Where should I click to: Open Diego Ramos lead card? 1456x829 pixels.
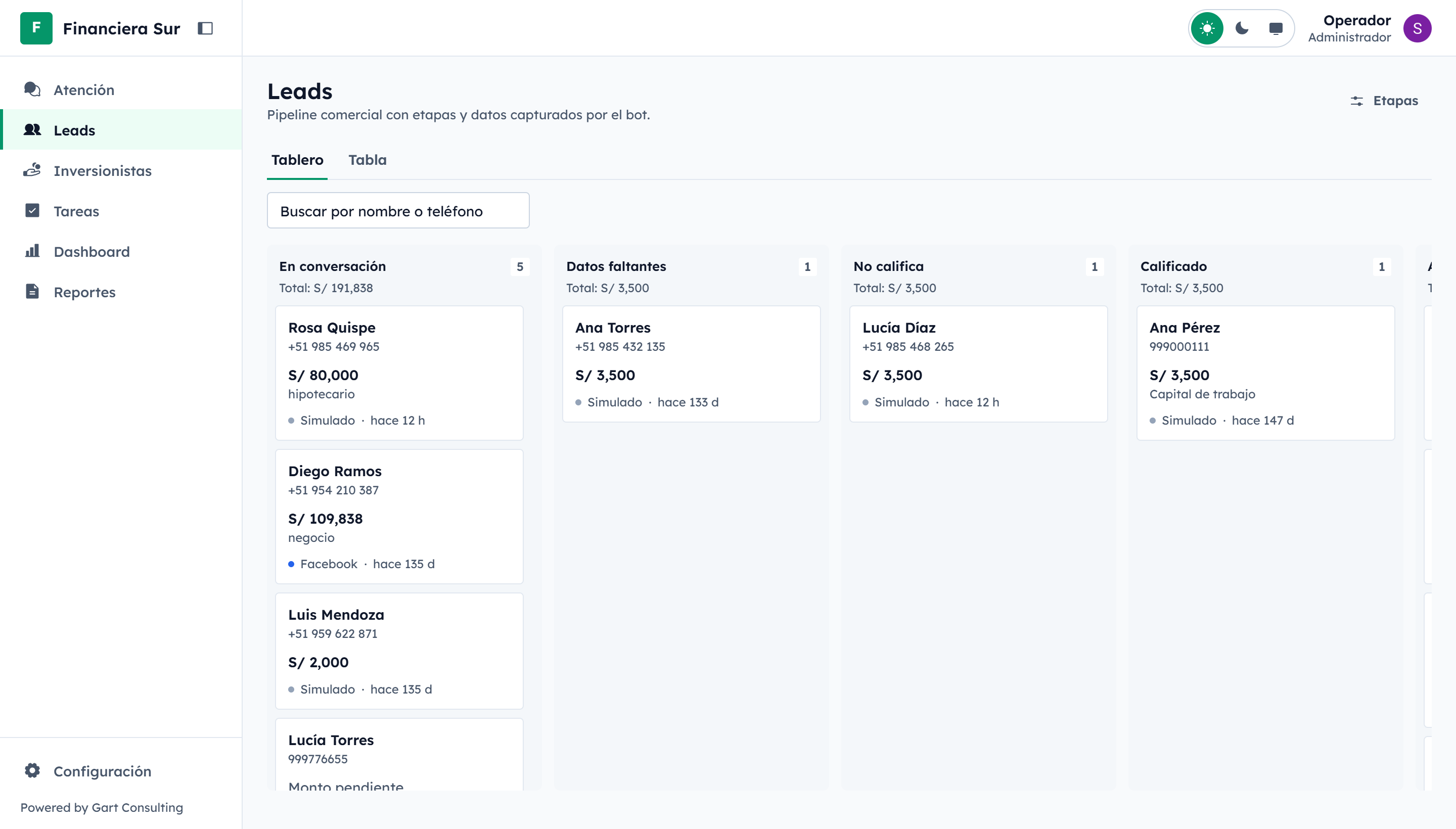pos(399,517)
